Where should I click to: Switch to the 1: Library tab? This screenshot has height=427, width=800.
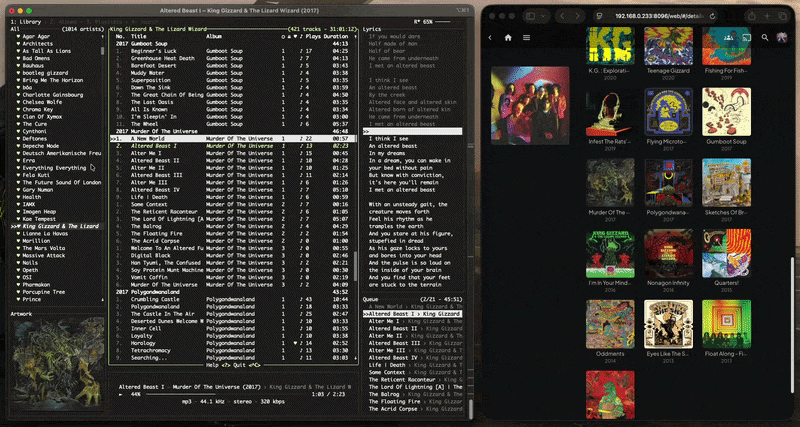27,22
